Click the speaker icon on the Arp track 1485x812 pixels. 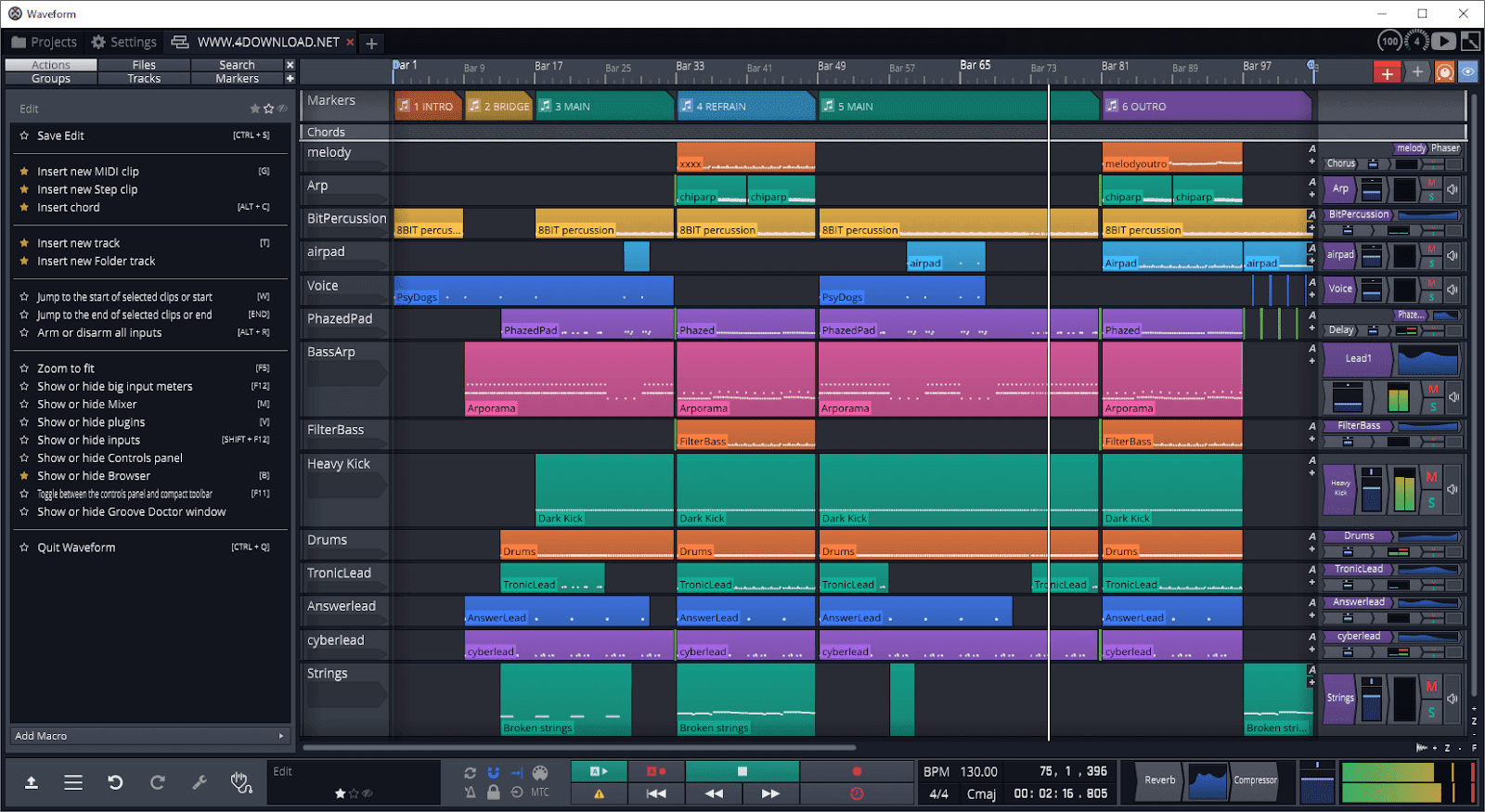[x=1453, y=189]
